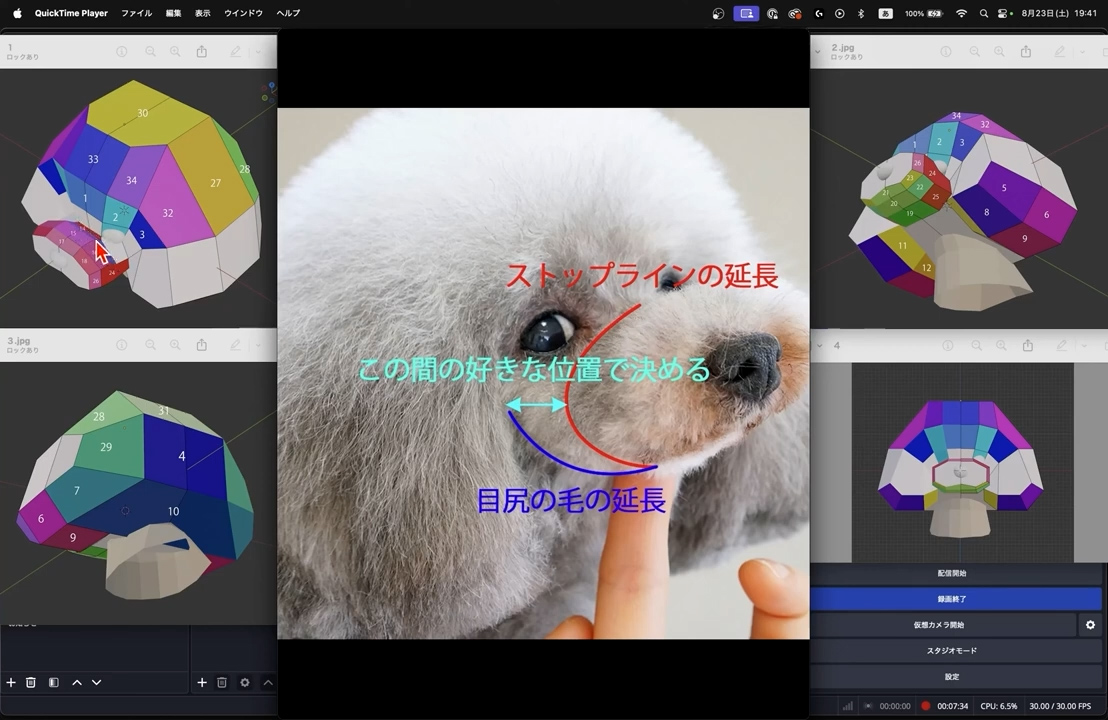Zoom in on panel 1 preview
This screenshot has width=1108, height=720.
coord(175,50)
